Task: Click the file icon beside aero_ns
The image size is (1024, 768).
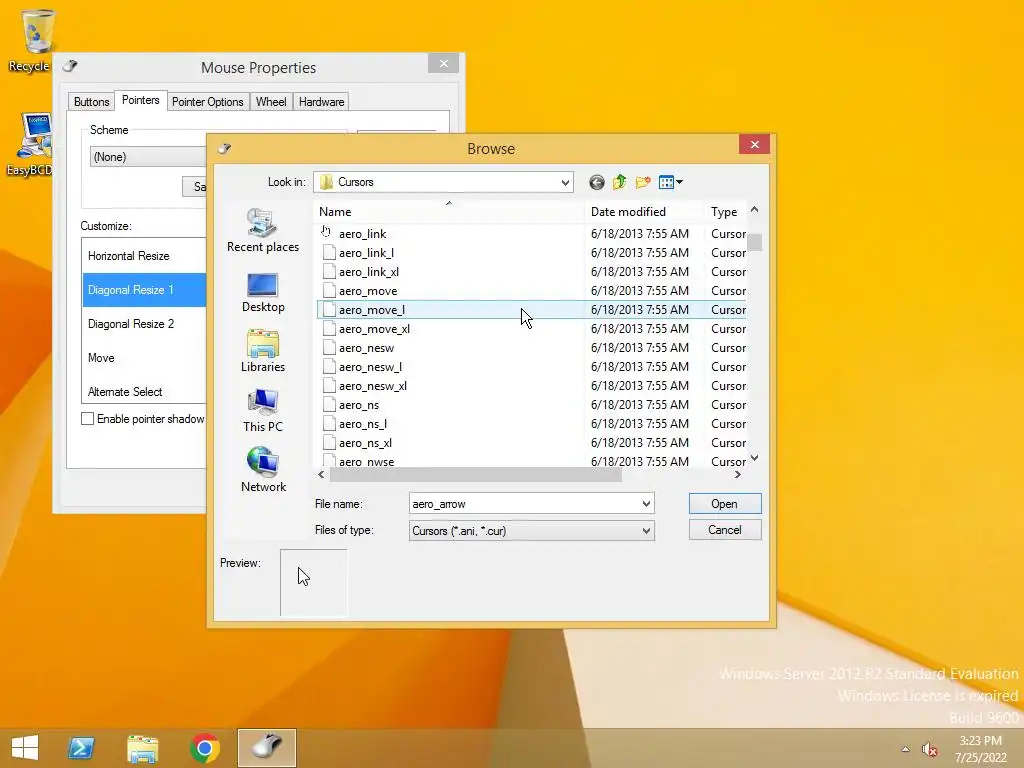Action: tap(329, 404)
